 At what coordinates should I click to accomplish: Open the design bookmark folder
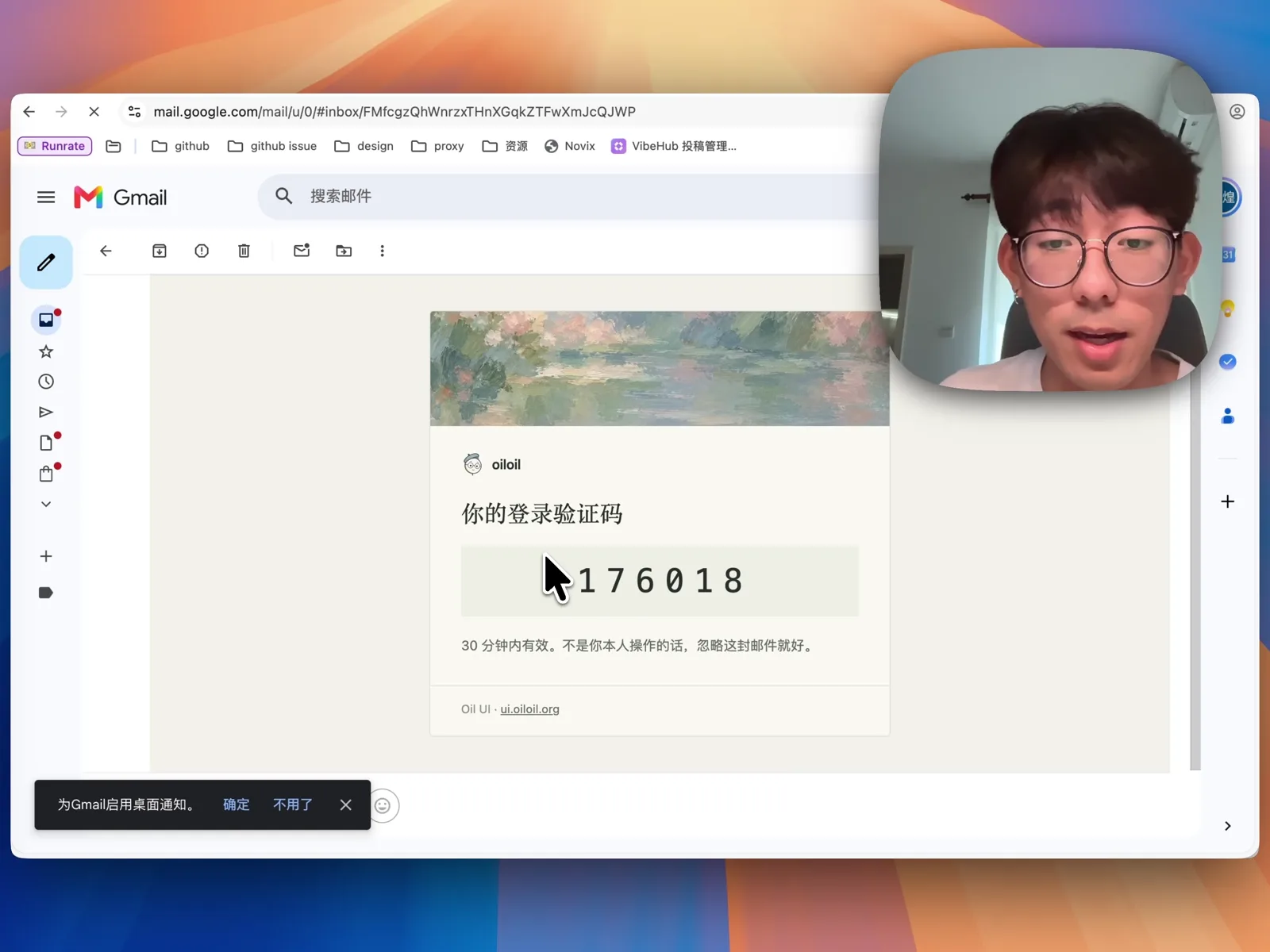click(364, 146)
